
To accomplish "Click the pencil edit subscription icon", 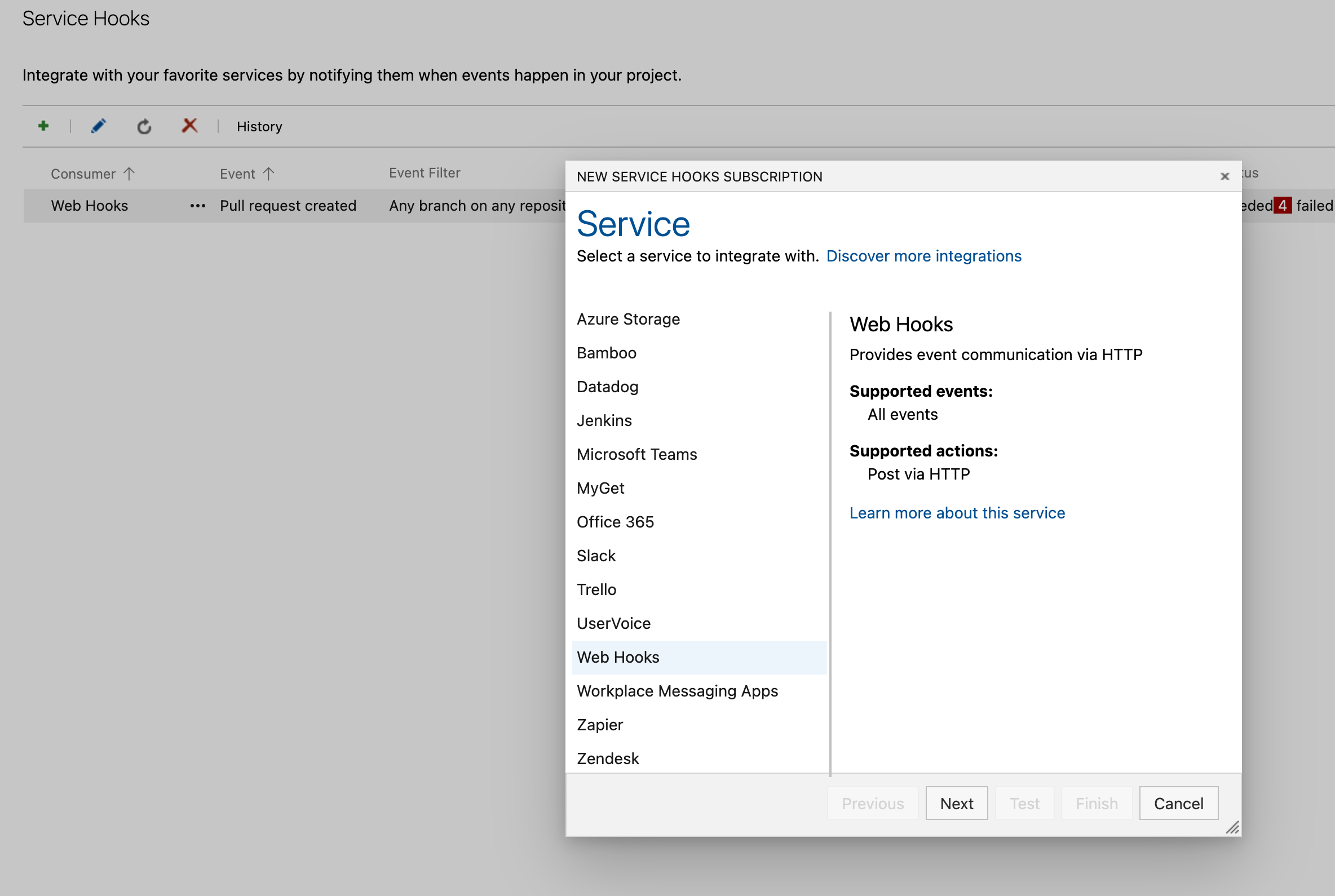I will click(x=98, y=126).
